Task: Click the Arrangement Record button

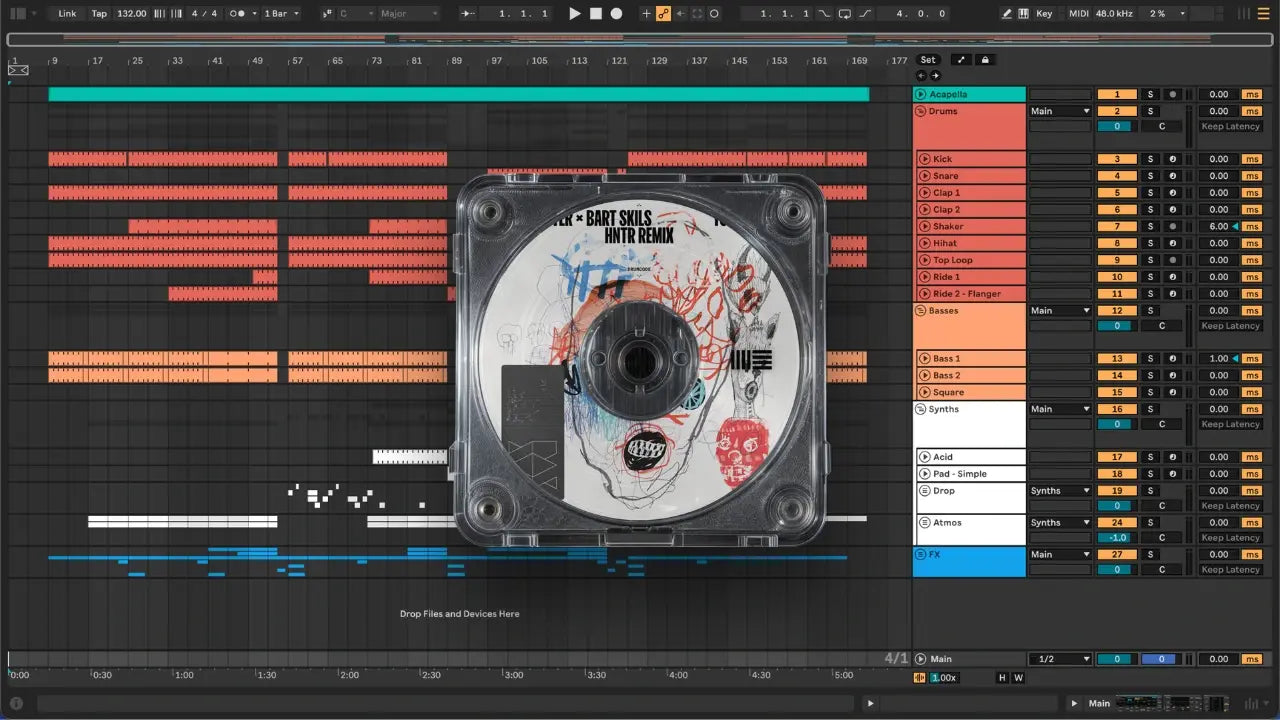Action: coord(616,14)
